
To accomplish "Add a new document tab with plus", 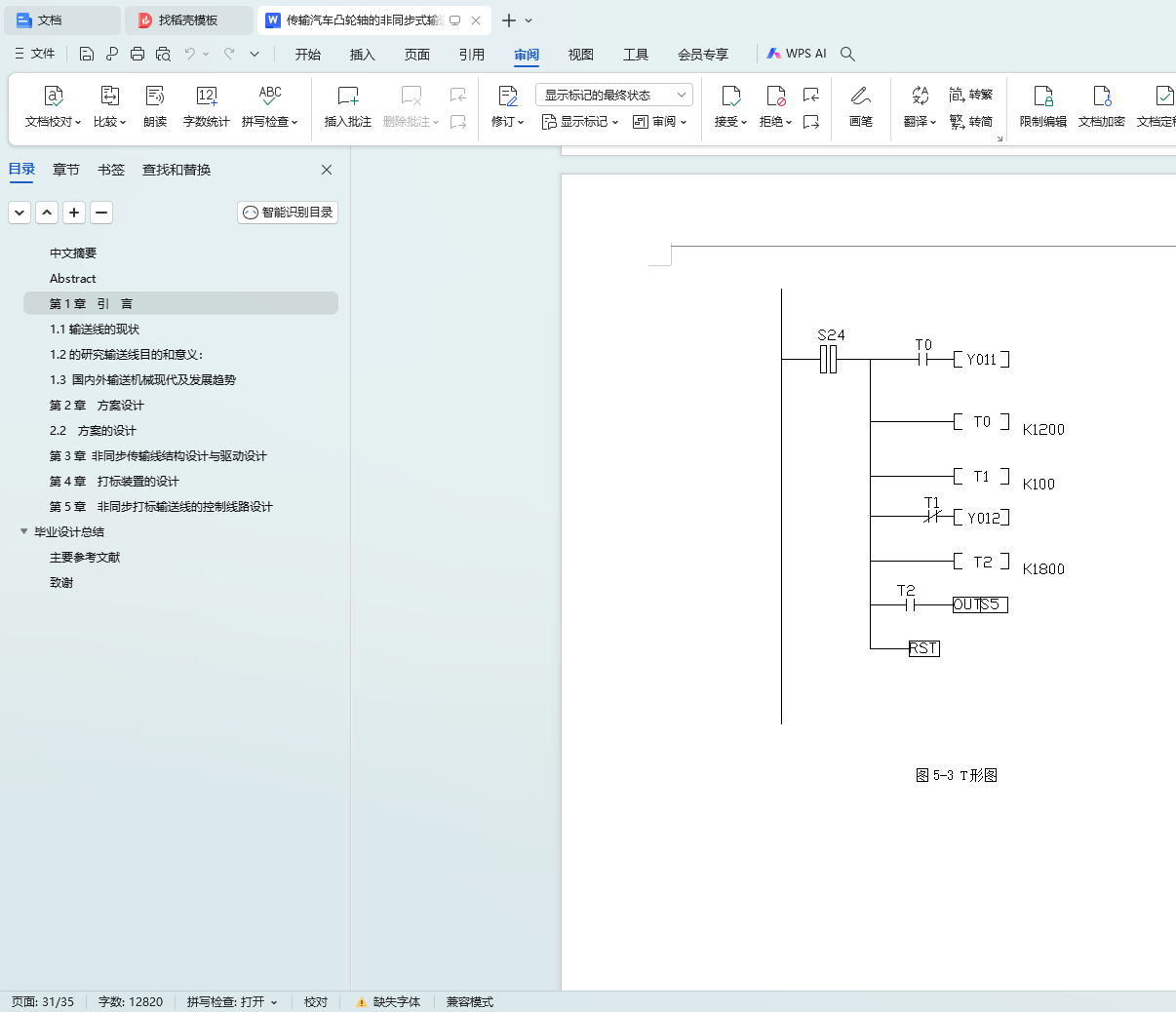I will [x=508, y=20].
